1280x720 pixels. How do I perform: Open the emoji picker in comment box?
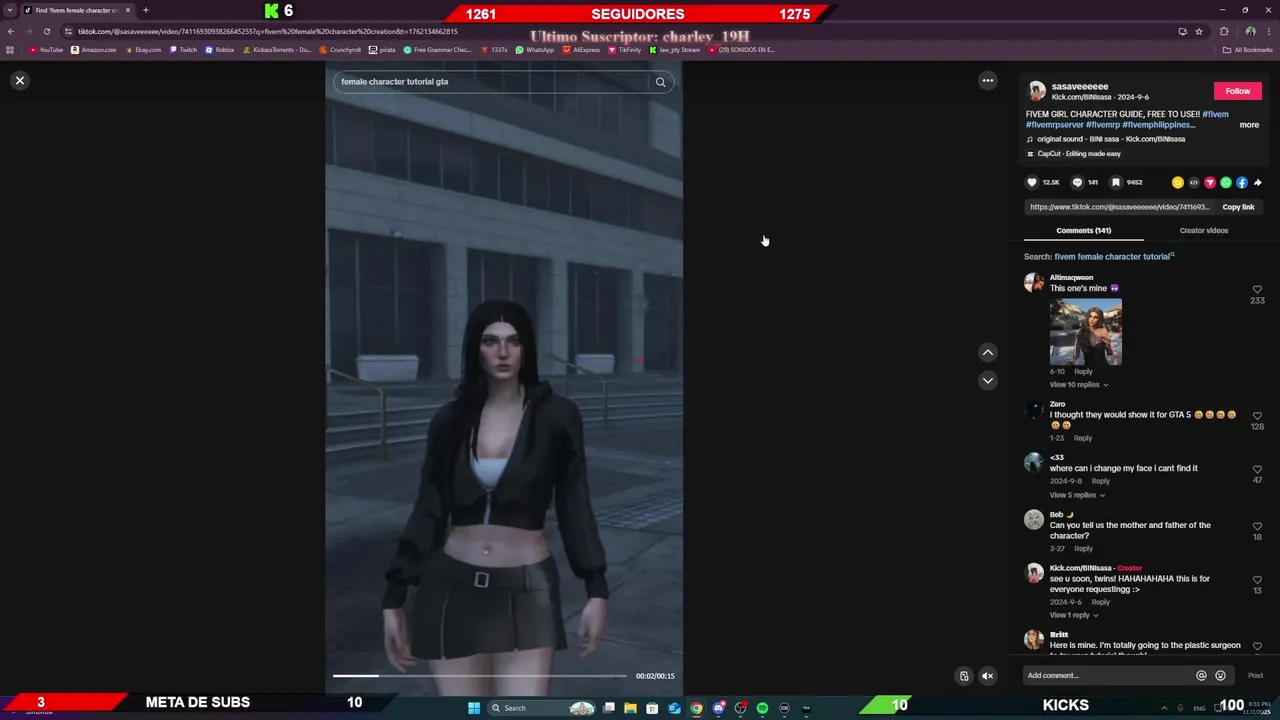(x=1220, y=675)
